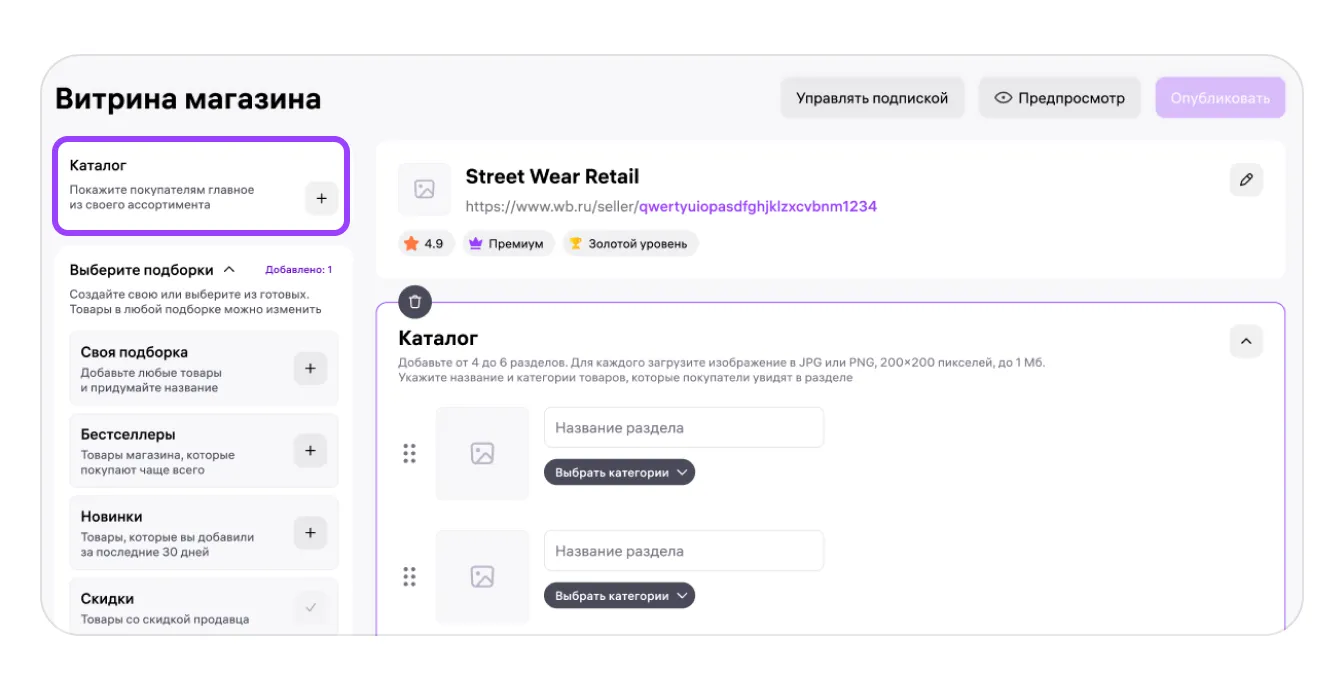Collapse the Каталог block with chevron
This screenshot has width=1344, height=690.
(1246, 341)
